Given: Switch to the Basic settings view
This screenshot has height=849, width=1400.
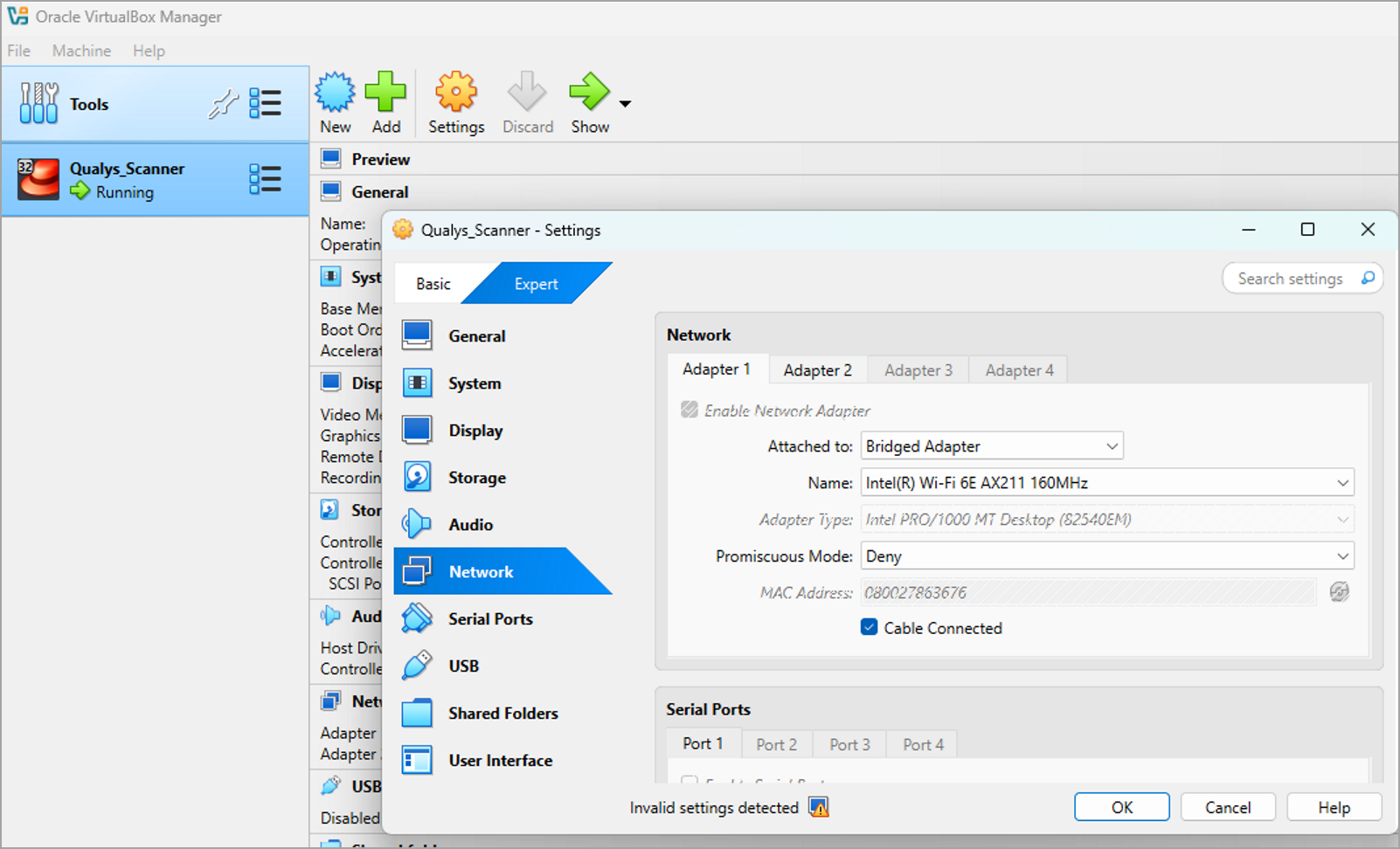Looking at the screenshot, I should (433, 283).
